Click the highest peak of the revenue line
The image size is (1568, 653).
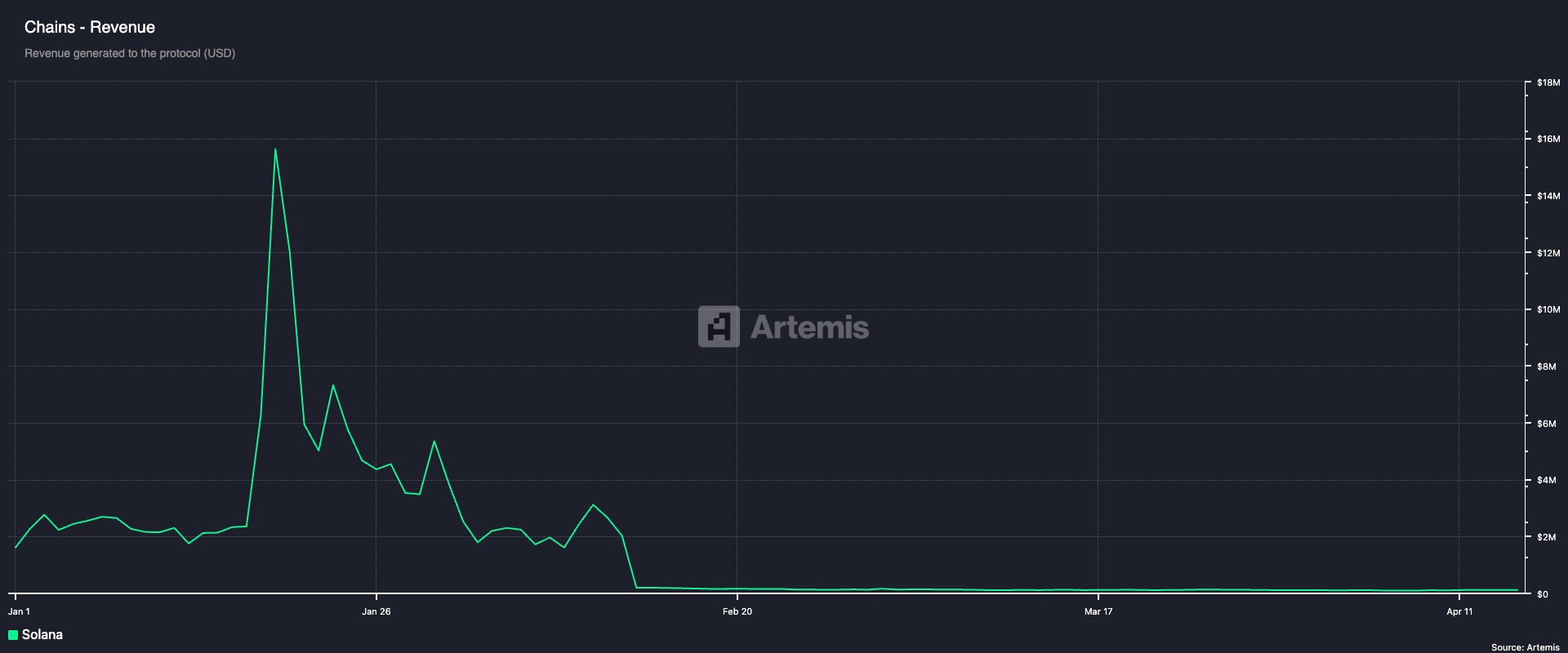click(275, 149)
